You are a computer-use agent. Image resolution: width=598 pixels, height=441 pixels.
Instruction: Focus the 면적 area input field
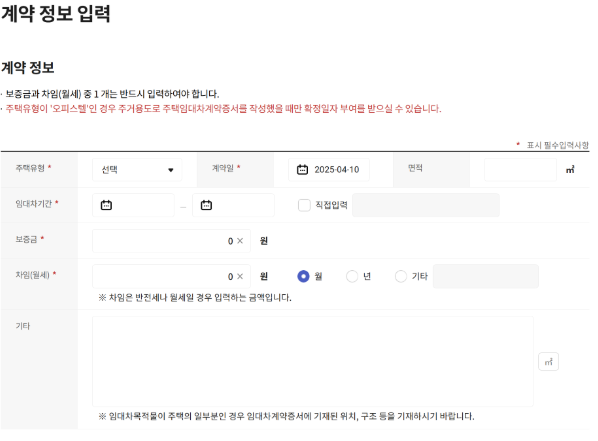520,170
